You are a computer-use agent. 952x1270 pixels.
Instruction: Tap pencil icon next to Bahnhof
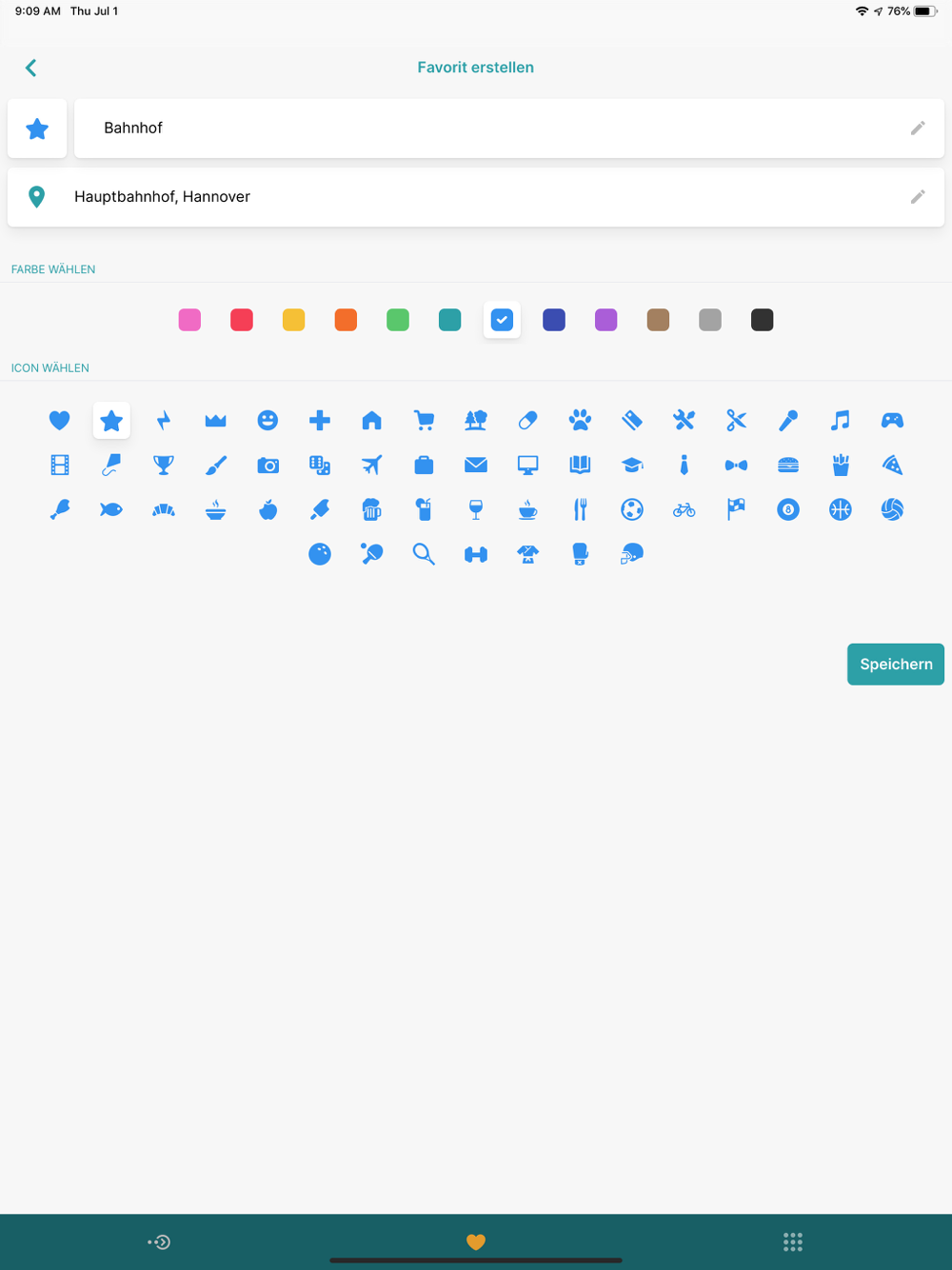point(918,128)
